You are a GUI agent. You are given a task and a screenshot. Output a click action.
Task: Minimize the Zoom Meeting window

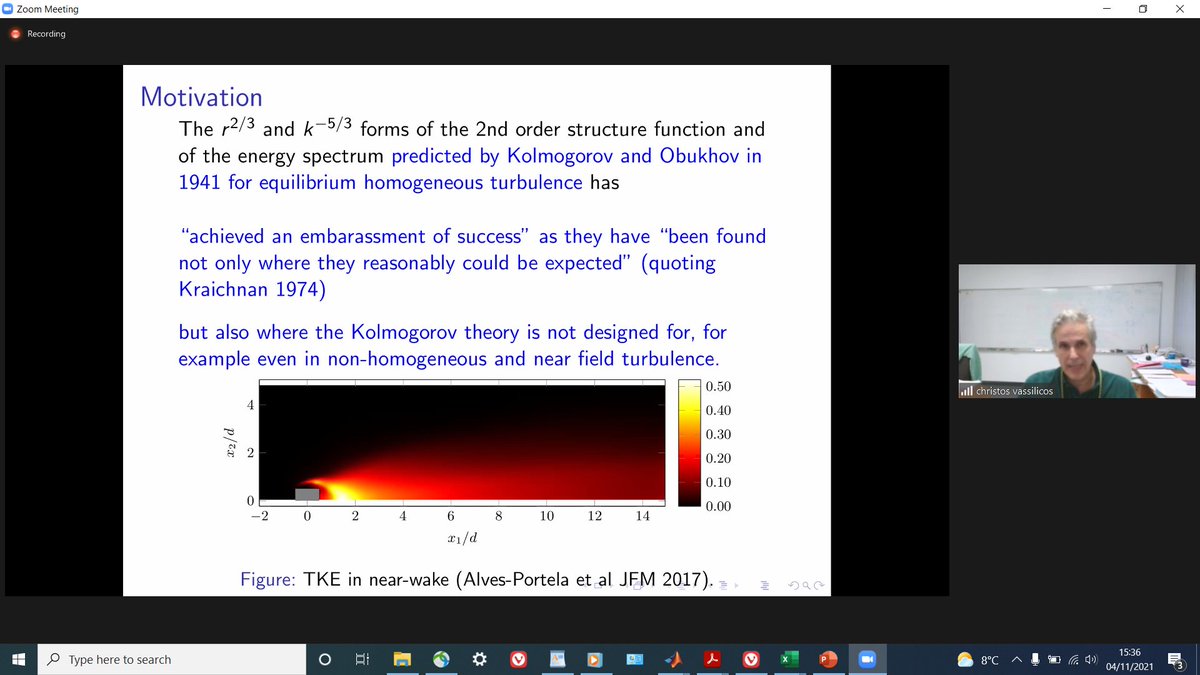(x=1107, y=9)
